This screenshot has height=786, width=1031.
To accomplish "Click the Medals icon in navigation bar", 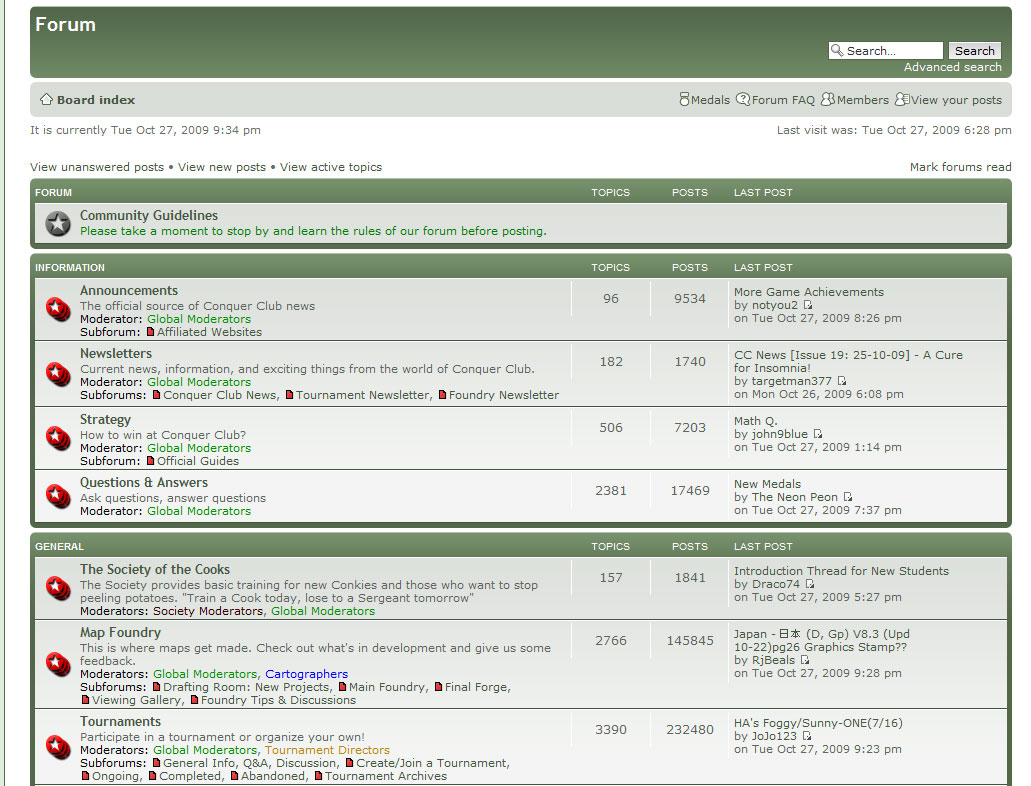I will click(684, 99).
